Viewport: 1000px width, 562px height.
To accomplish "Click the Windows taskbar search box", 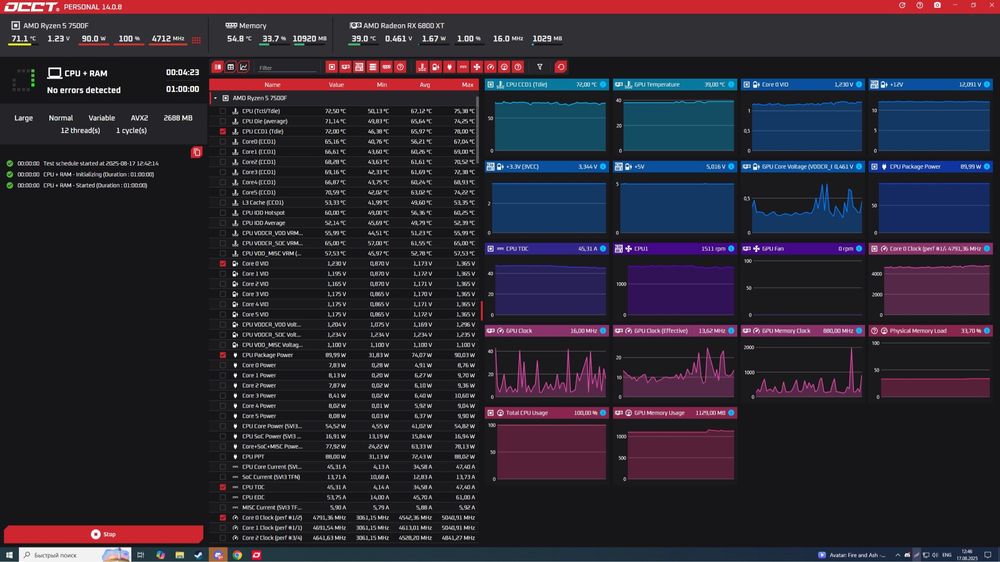I will (x=75, y=555).
